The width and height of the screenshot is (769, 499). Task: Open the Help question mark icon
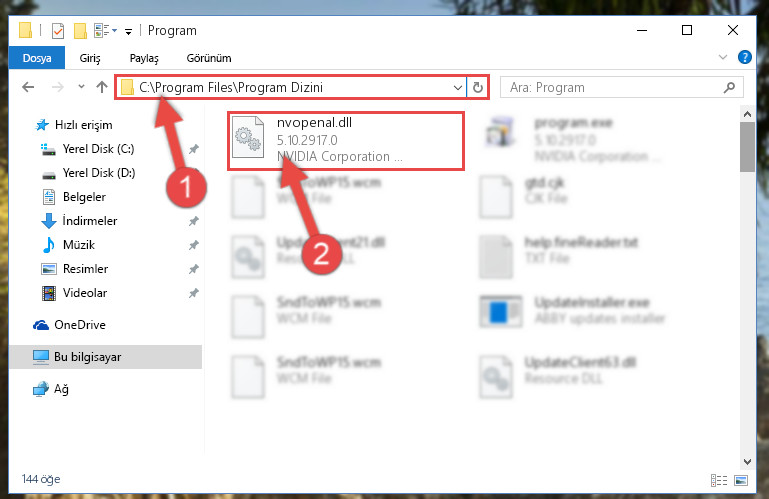click(x=744, y=57)
